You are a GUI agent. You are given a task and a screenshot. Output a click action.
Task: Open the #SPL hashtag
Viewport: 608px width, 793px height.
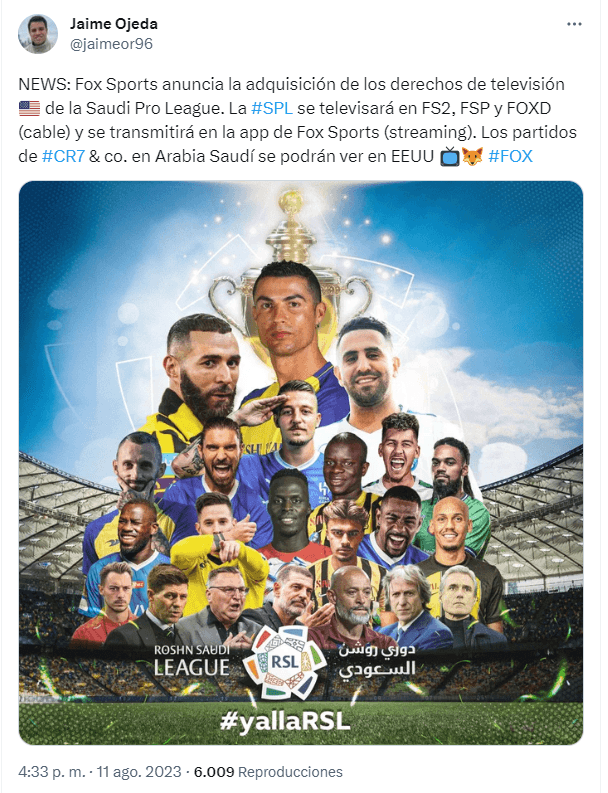pyautogui.click(x=272, y=108)
